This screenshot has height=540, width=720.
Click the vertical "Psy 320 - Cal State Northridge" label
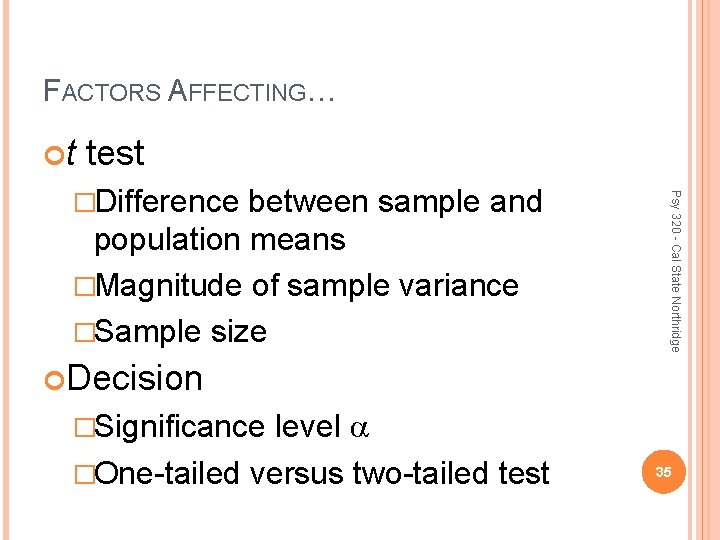click(676, 270)
